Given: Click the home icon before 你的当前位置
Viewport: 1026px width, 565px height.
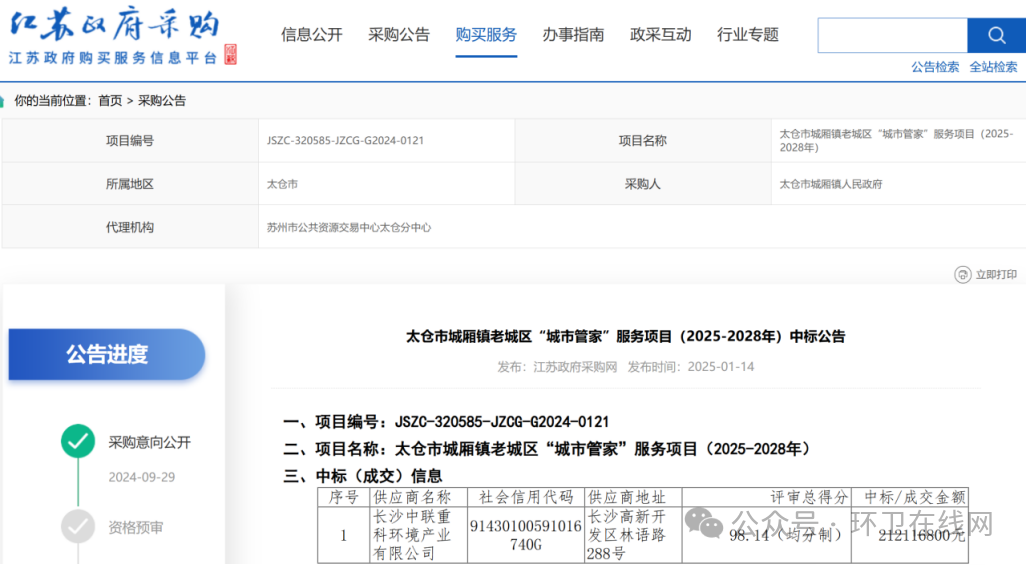Looking at the screenshot, I should pyautogui.click(x=2, y=101).
